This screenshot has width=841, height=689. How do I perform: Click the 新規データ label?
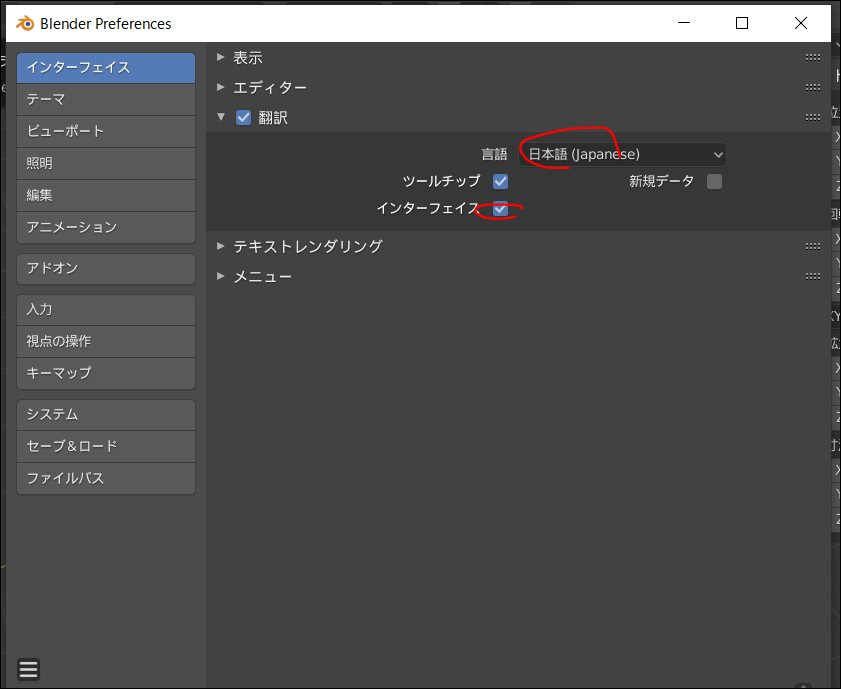tap(661, 181)
